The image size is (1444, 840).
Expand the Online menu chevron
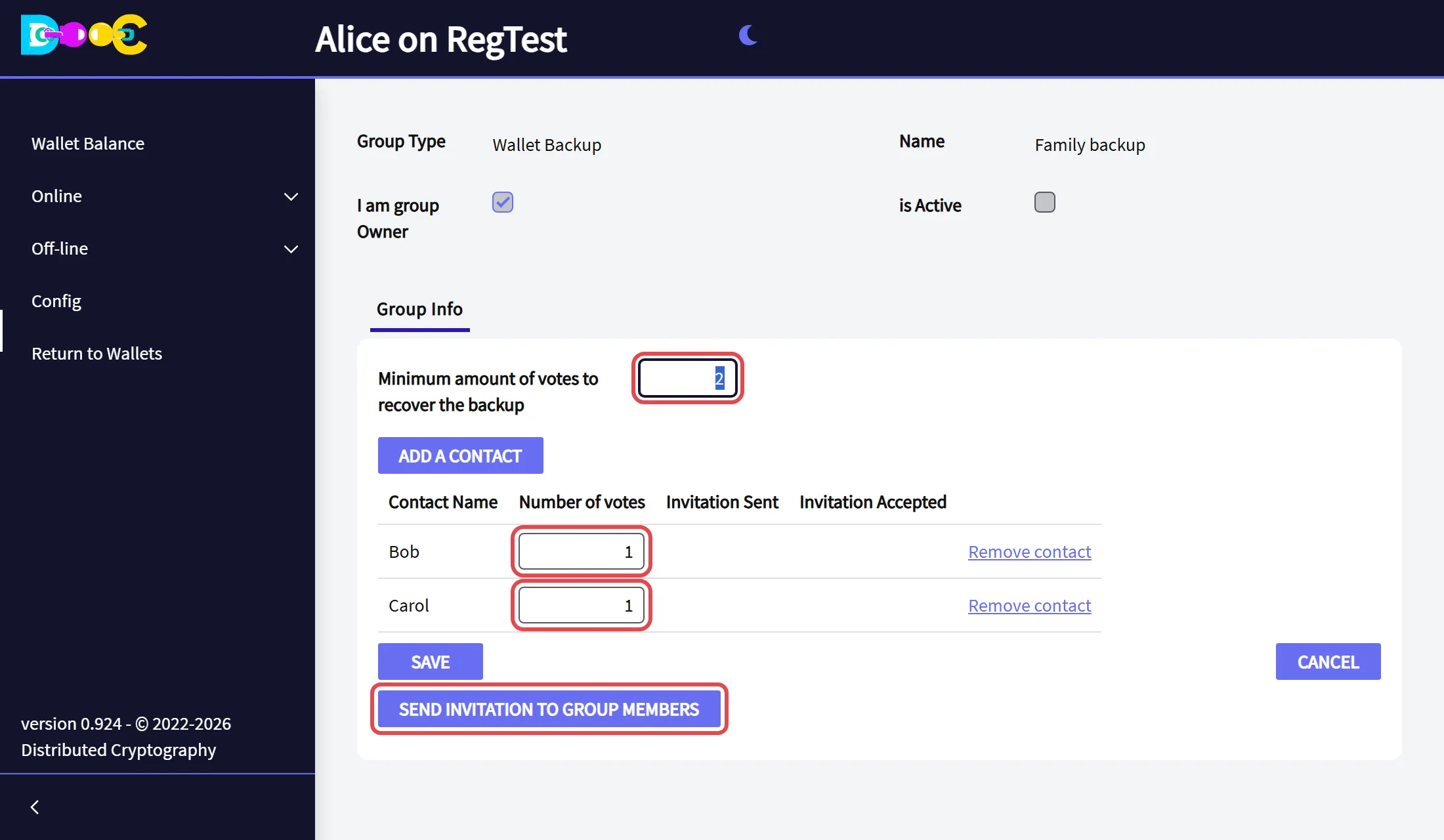coord(291,197)
